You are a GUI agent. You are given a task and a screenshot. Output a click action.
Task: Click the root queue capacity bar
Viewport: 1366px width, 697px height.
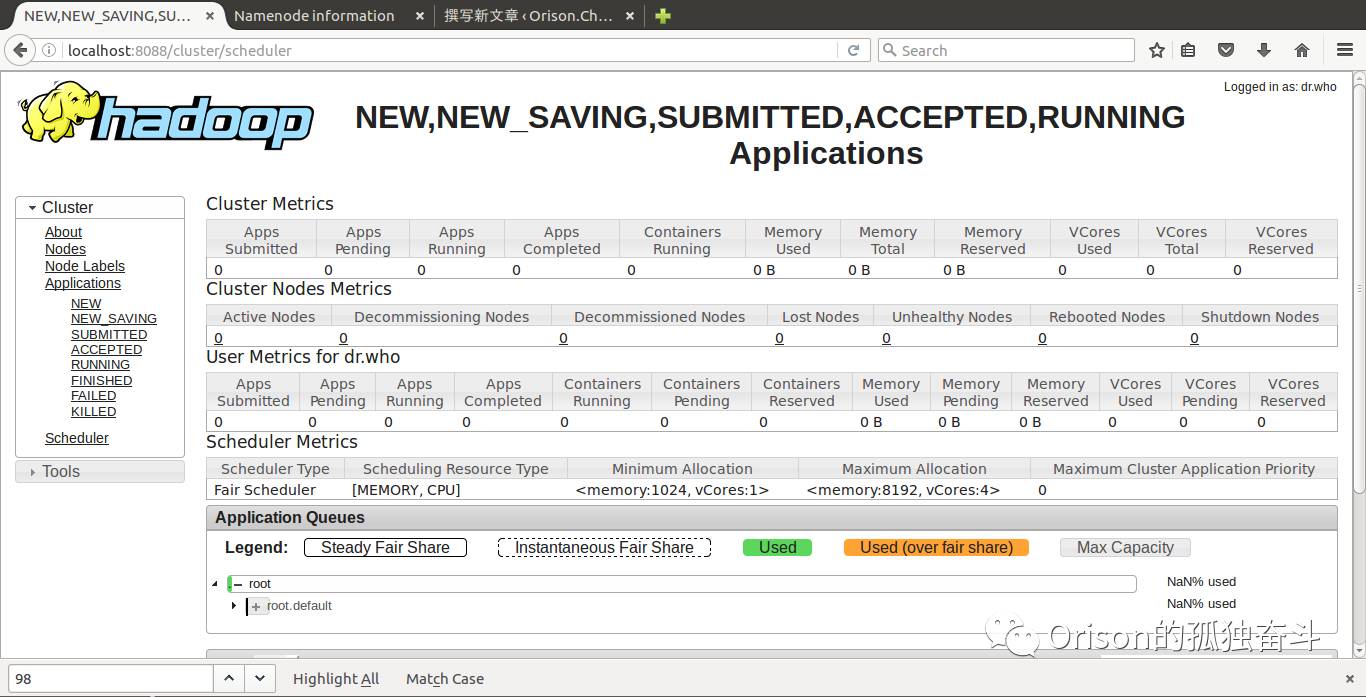click(x=682, y=584)
